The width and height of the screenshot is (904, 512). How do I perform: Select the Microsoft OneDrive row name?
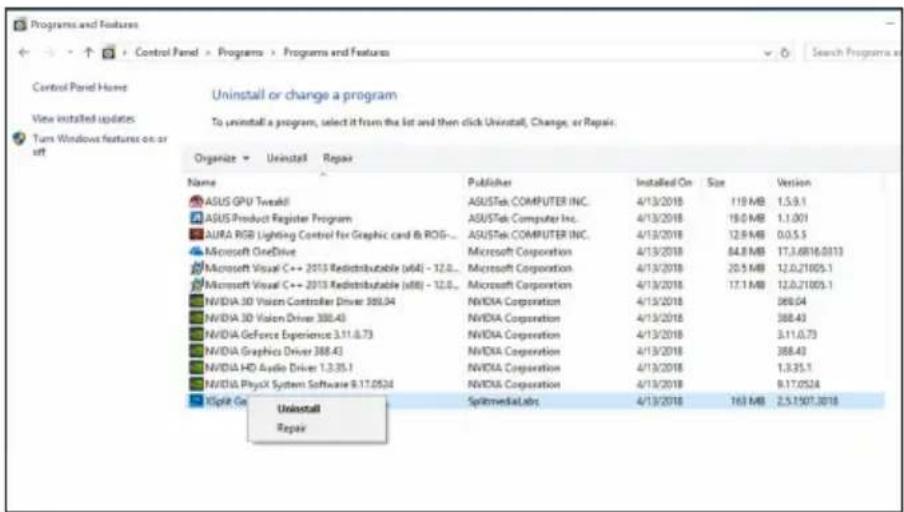pos(250,252)
